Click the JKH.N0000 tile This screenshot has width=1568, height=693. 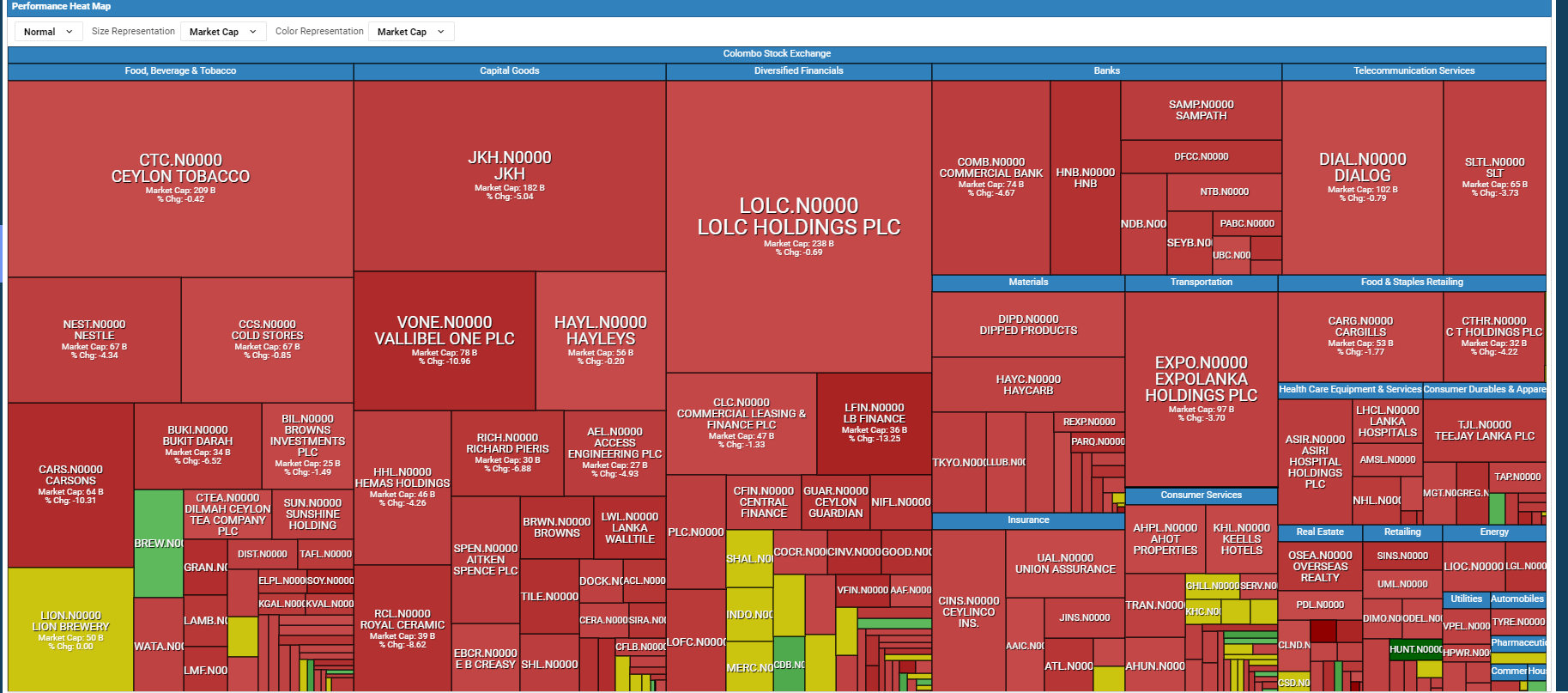510,176
